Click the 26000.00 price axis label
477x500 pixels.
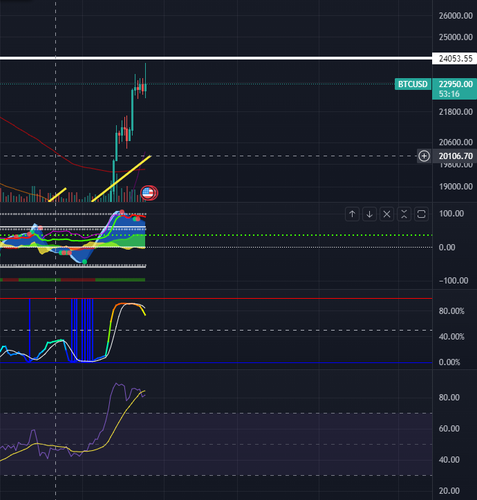pos(455,16)
